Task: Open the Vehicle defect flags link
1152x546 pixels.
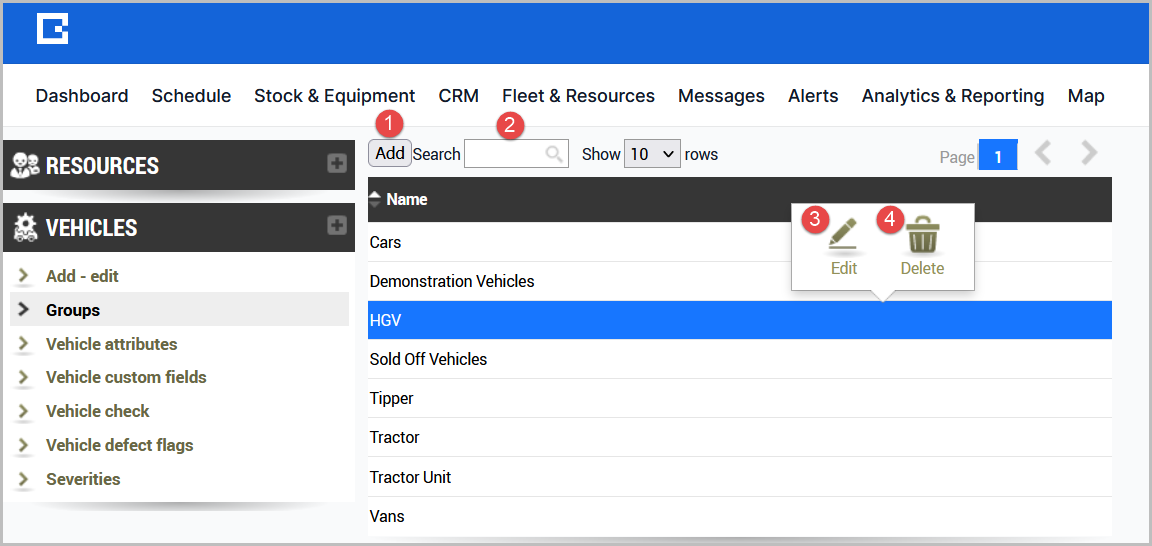Action: [119, 445]
